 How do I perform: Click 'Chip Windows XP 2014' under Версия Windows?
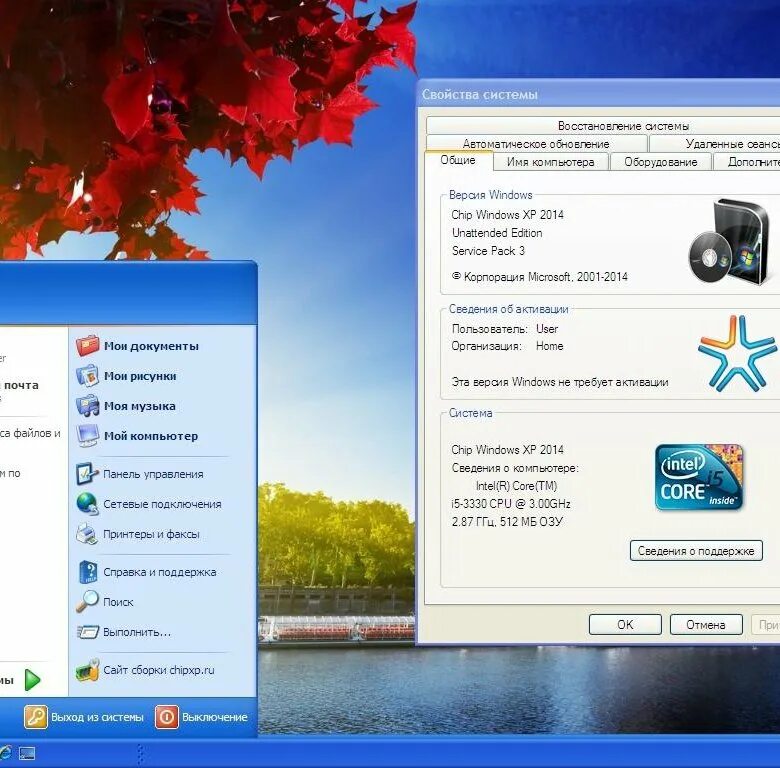point(507,215)
